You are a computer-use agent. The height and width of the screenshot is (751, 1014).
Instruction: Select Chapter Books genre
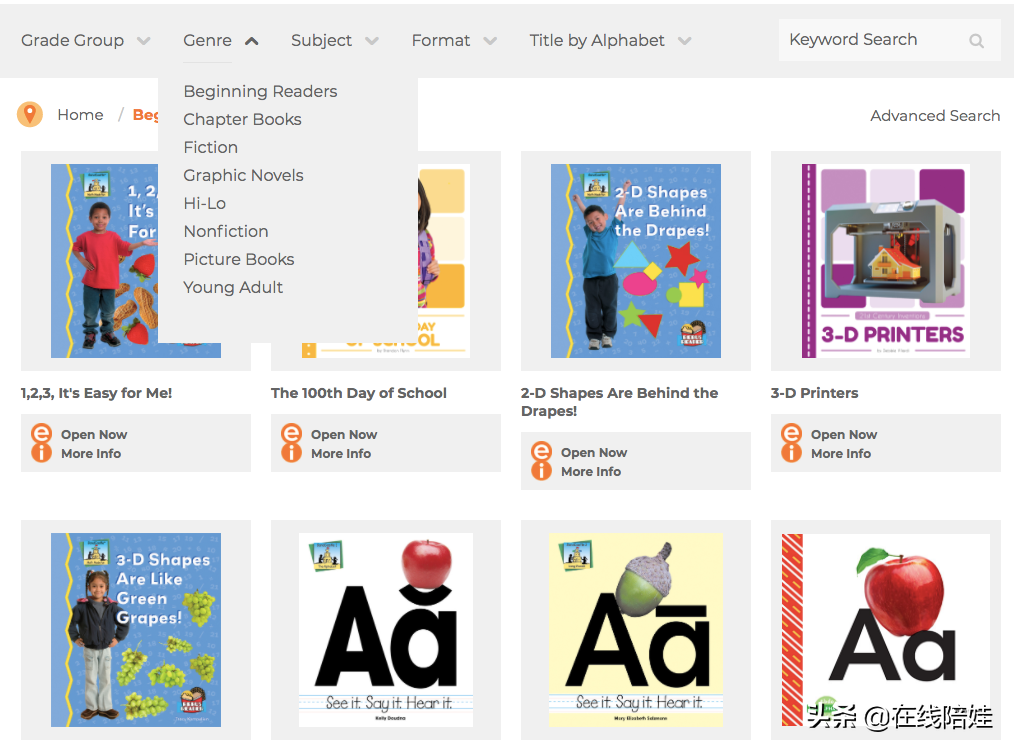click(x=243, y=119)
